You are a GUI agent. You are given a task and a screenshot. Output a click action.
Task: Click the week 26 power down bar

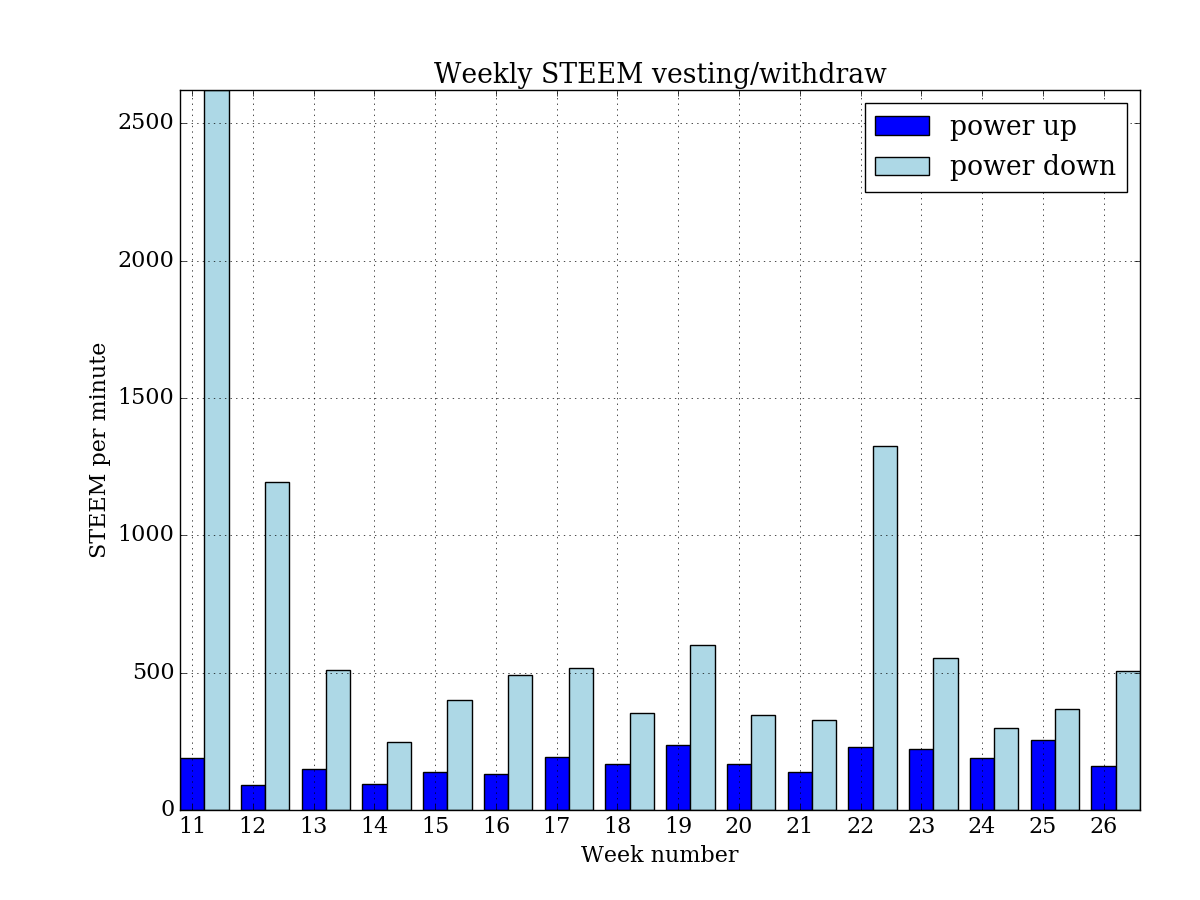[1128, 740]
